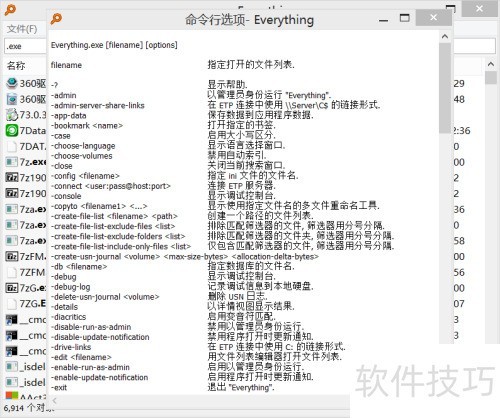Viewport: 500px width, 418px height.
Task: Click the "-exit" option text
Action: coord(59,387)
